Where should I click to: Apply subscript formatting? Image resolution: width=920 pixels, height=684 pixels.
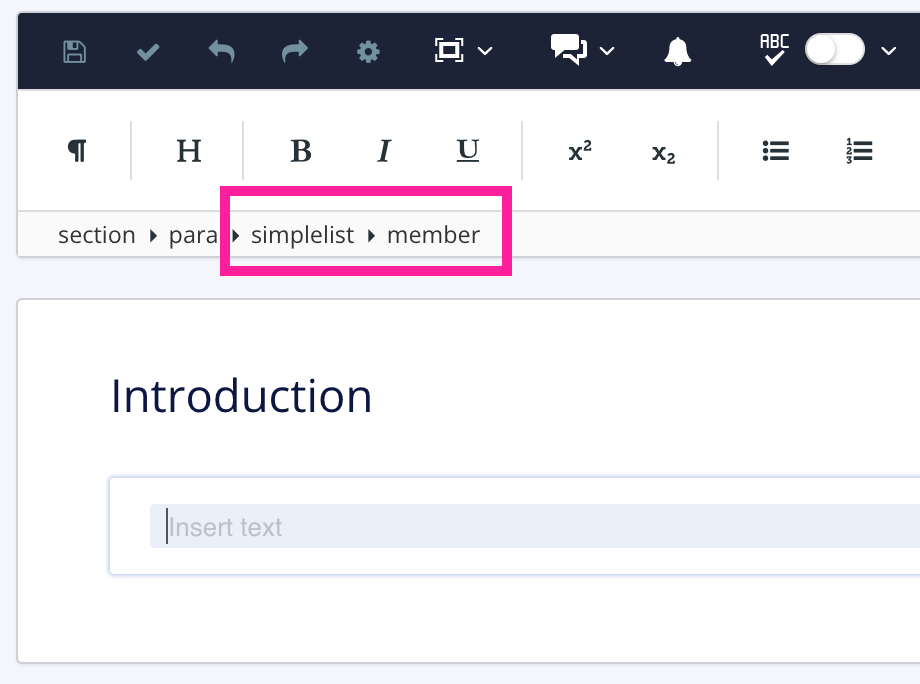663,151
